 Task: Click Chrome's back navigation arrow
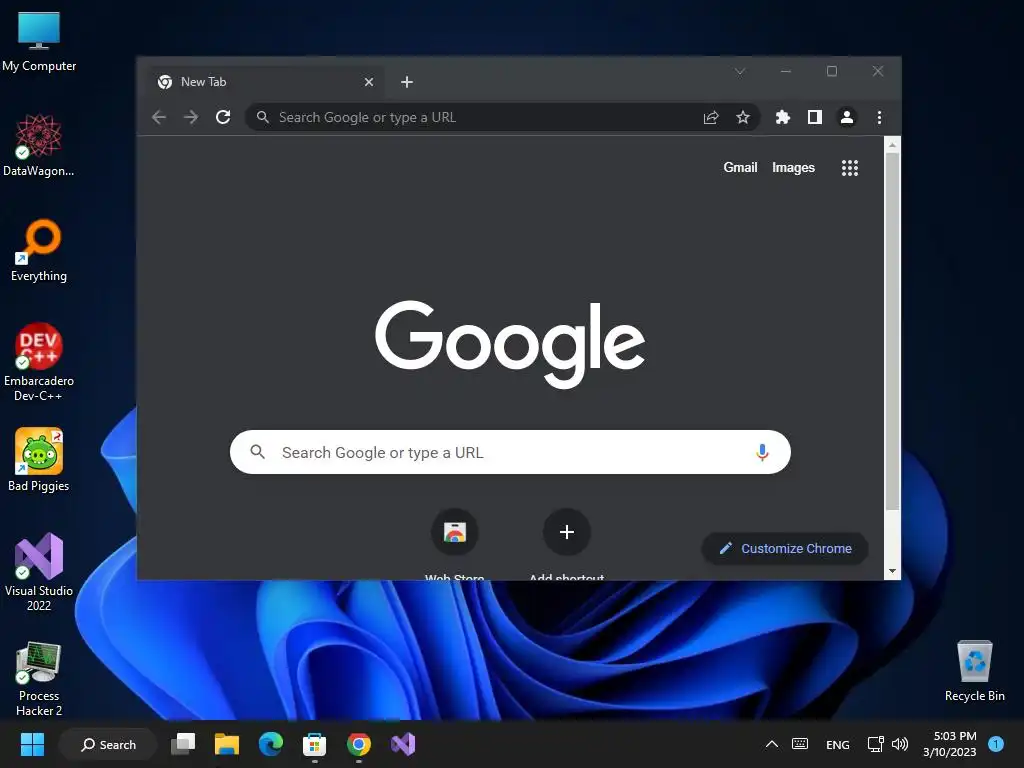159,118
